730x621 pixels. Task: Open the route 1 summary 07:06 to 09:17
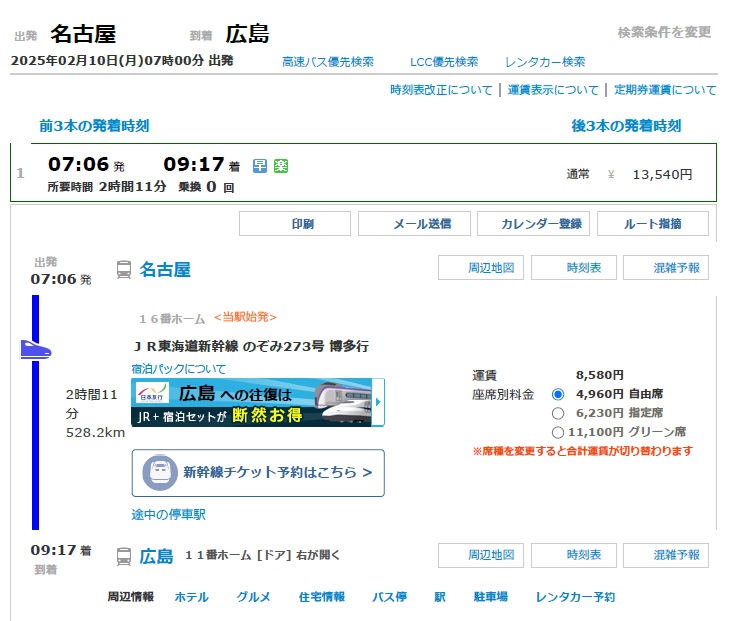tap(363, 173)
